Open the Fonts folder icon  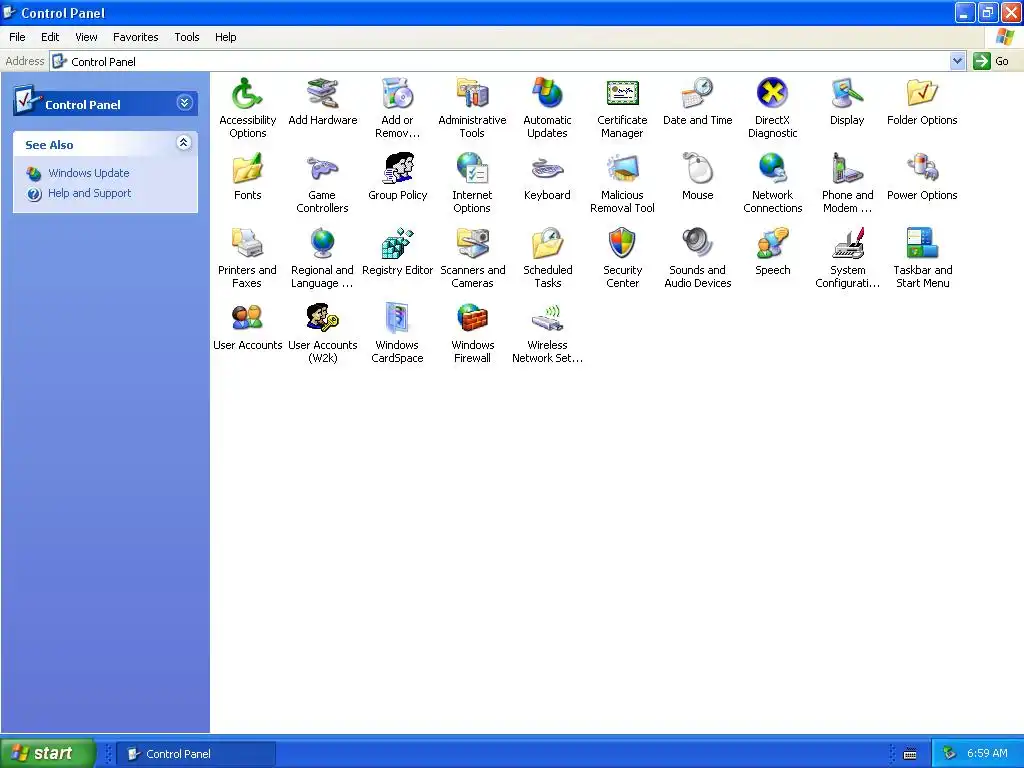[248, 178]
